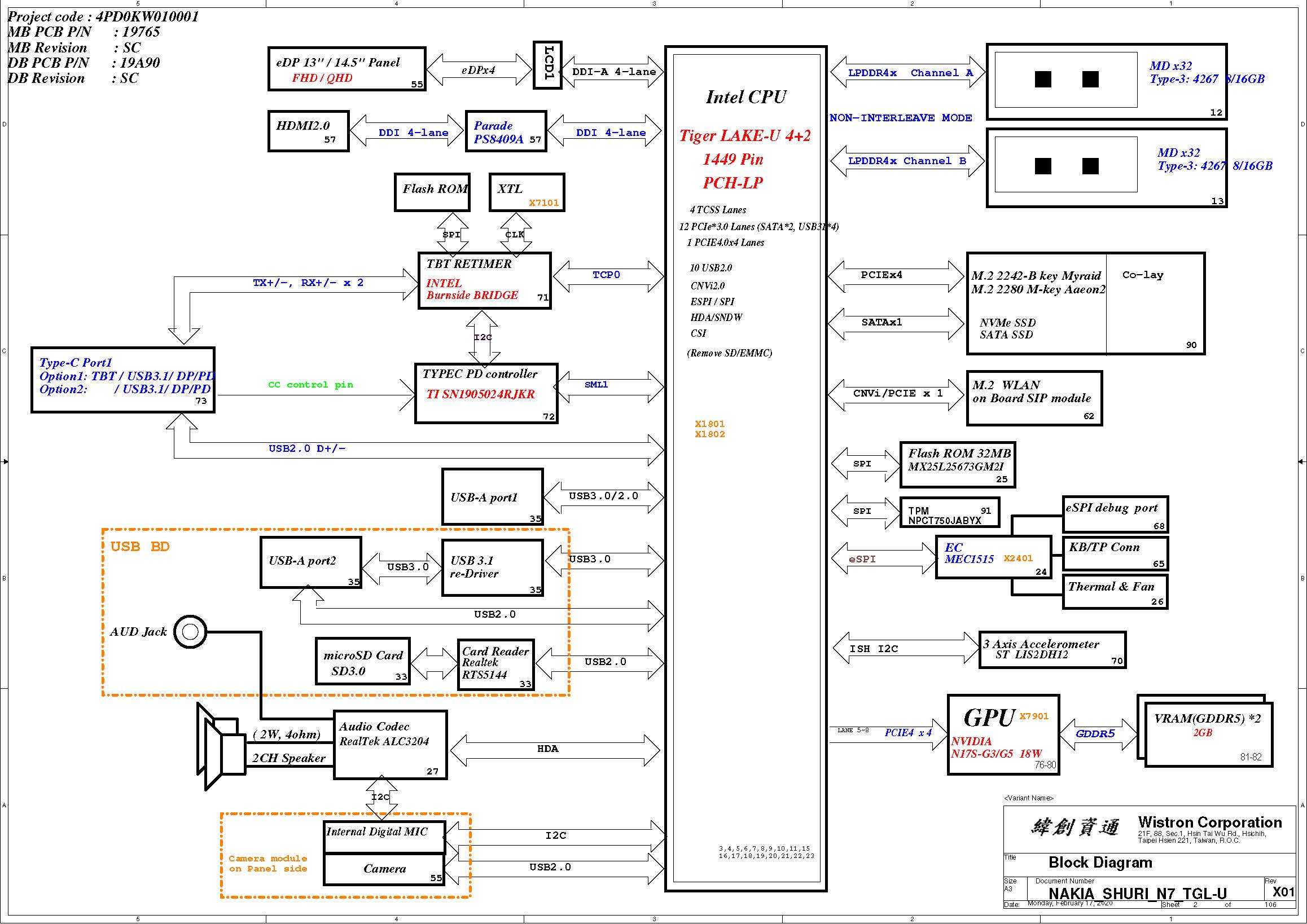Click the LPDDR4x Channel B arrow
This screenshot has width=1307, height=924.
click(x=908, y=161)
